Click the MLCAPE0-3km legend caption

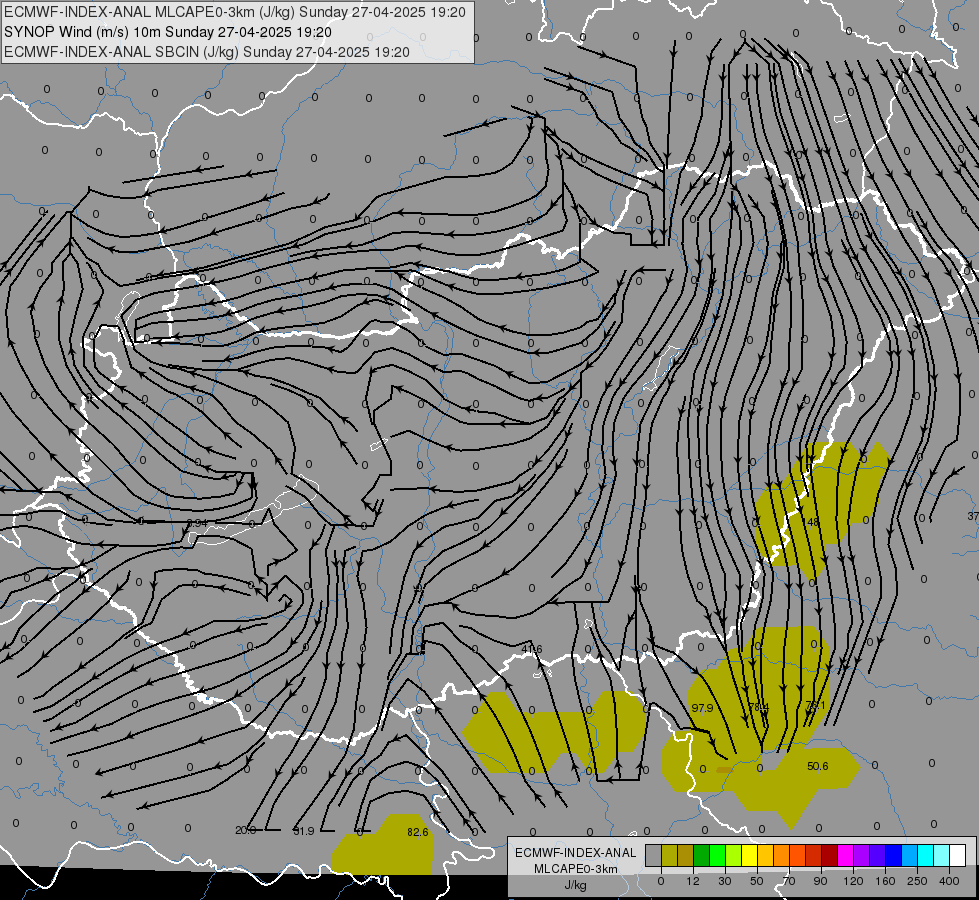point(575,869)
